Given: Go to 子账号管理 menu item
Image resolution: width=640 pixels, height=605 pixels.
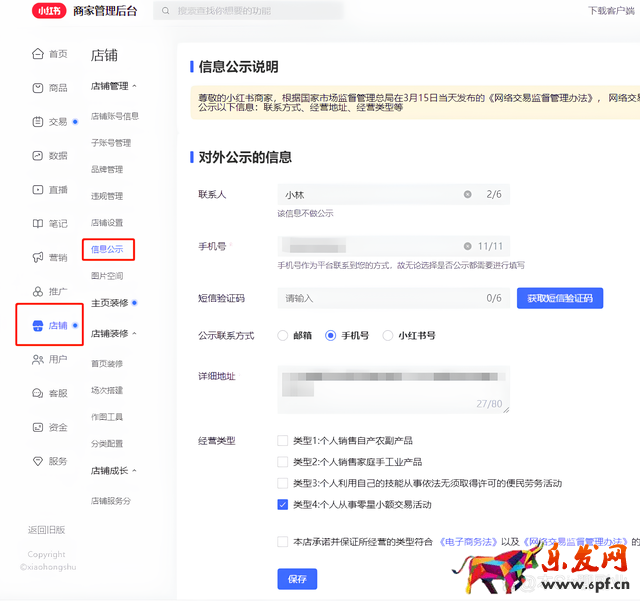Looking at the screenshot, I should [x=110, y=143].
